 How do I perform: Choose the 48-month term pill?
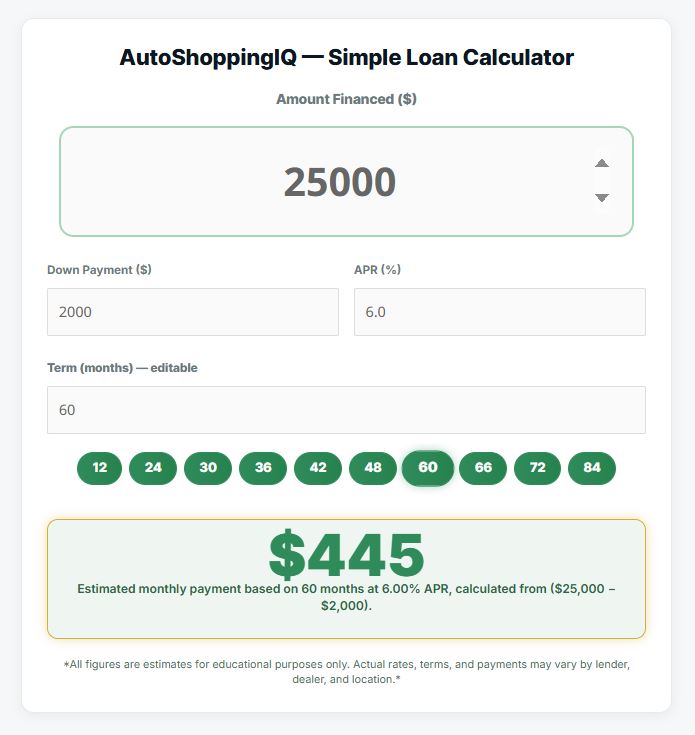tap(373, 468)
